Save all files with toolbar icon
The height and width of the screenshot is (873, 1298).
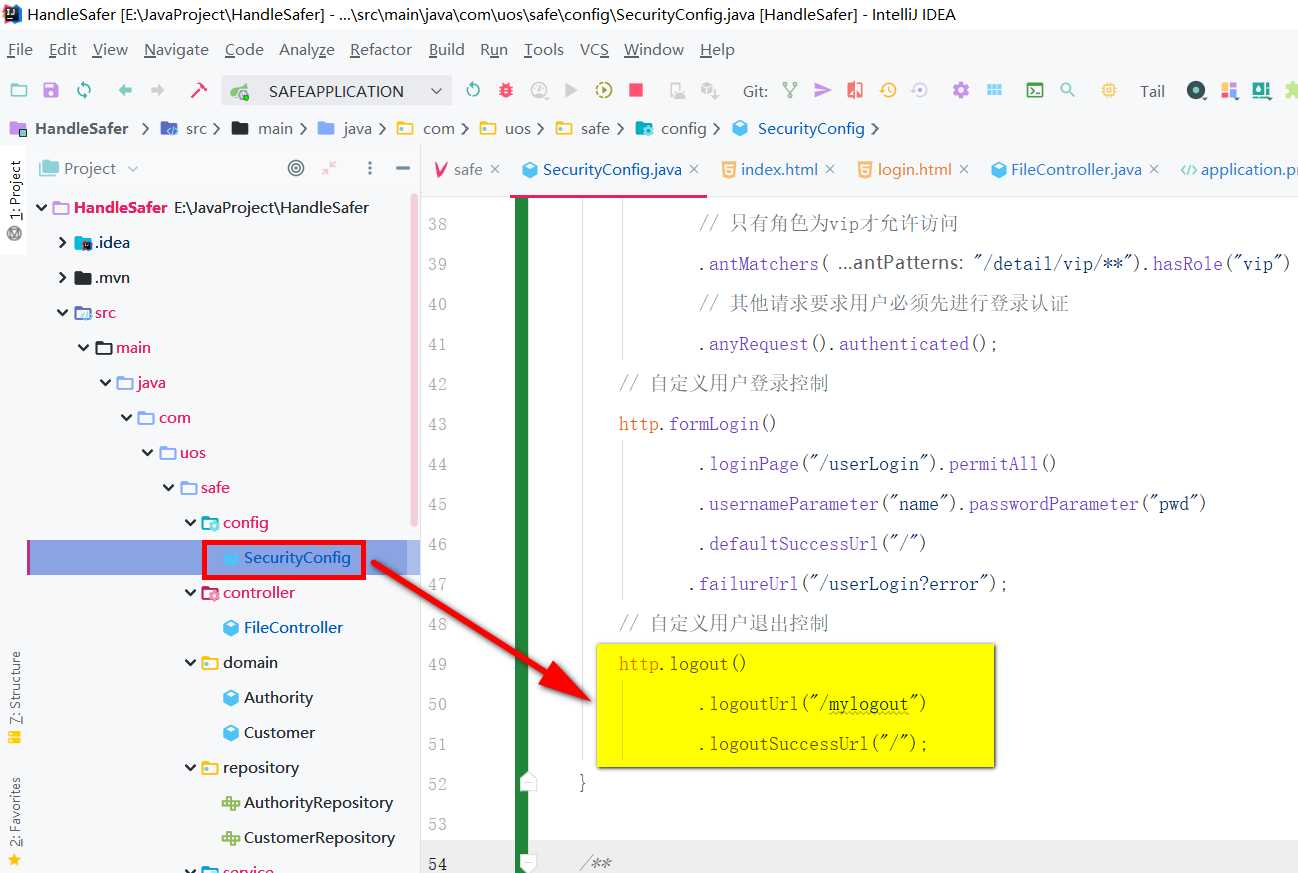(51, 90)
